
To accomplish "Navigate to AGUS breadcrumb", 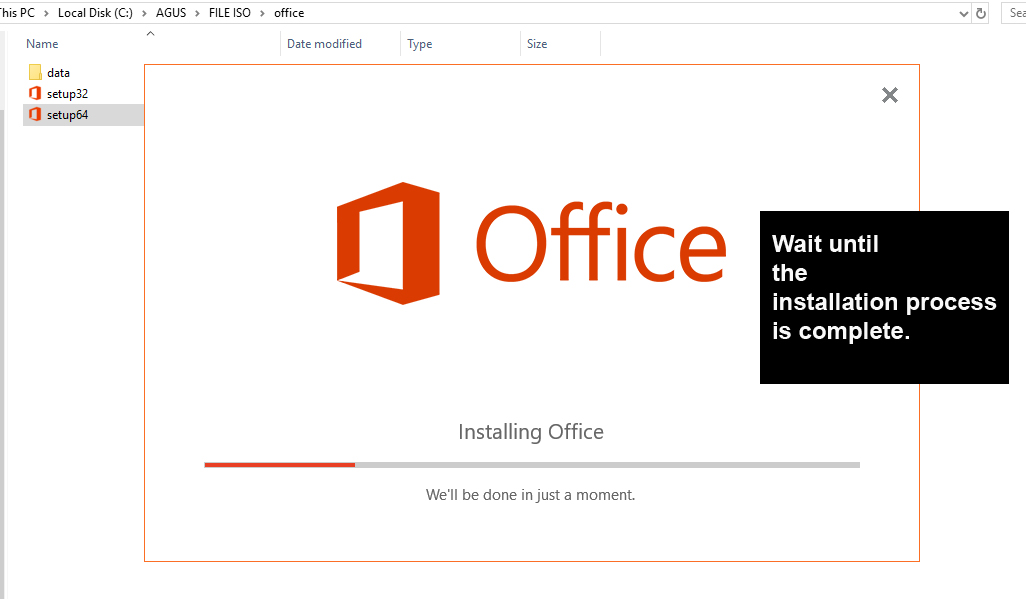I will tap(171, 13).
